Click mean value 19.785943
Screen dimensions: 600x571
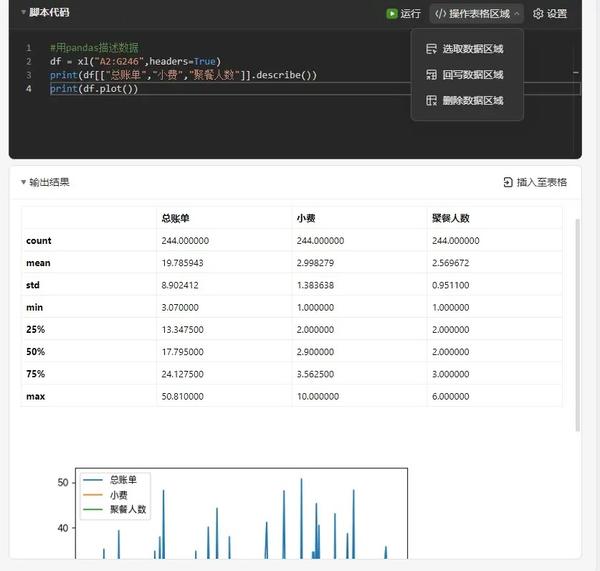(182, 263)
